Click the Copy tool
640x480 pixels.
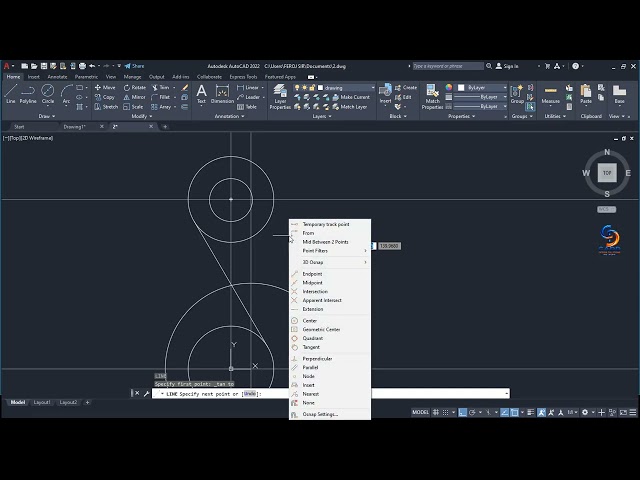[104, 97]
